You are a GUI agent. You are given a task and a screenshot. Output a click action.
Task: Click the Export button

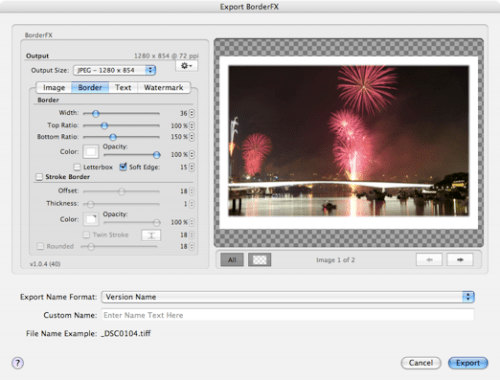[x=468, y=363]
